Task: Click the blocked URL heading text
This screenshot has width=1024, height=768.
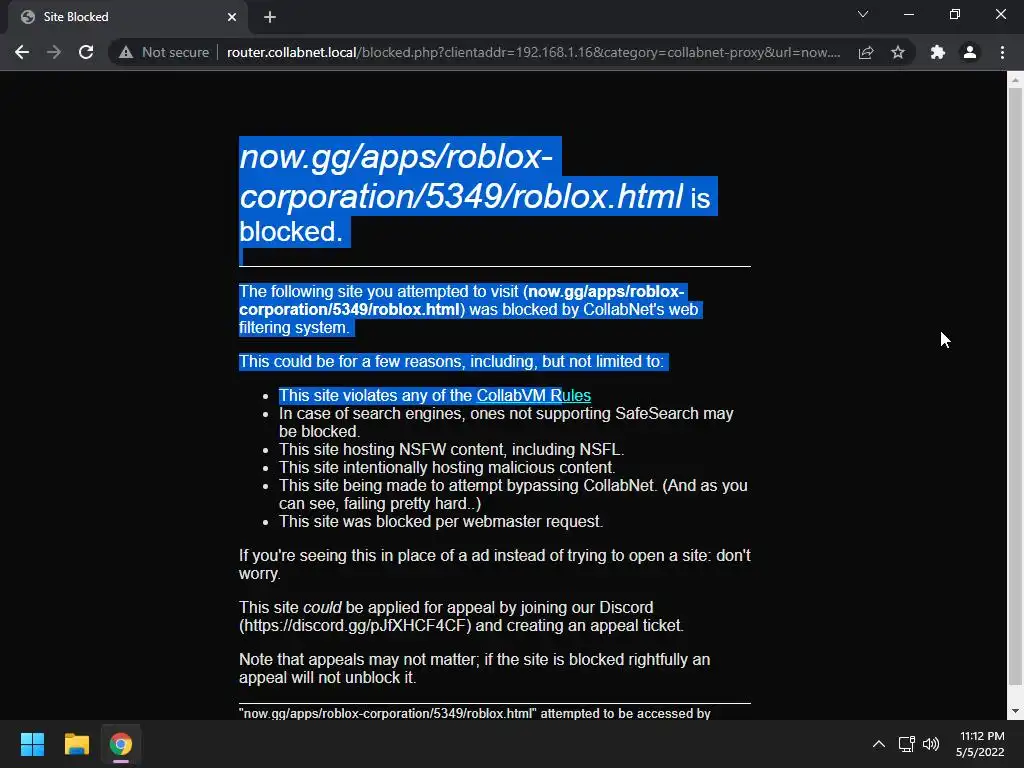Action: point(462,176)
